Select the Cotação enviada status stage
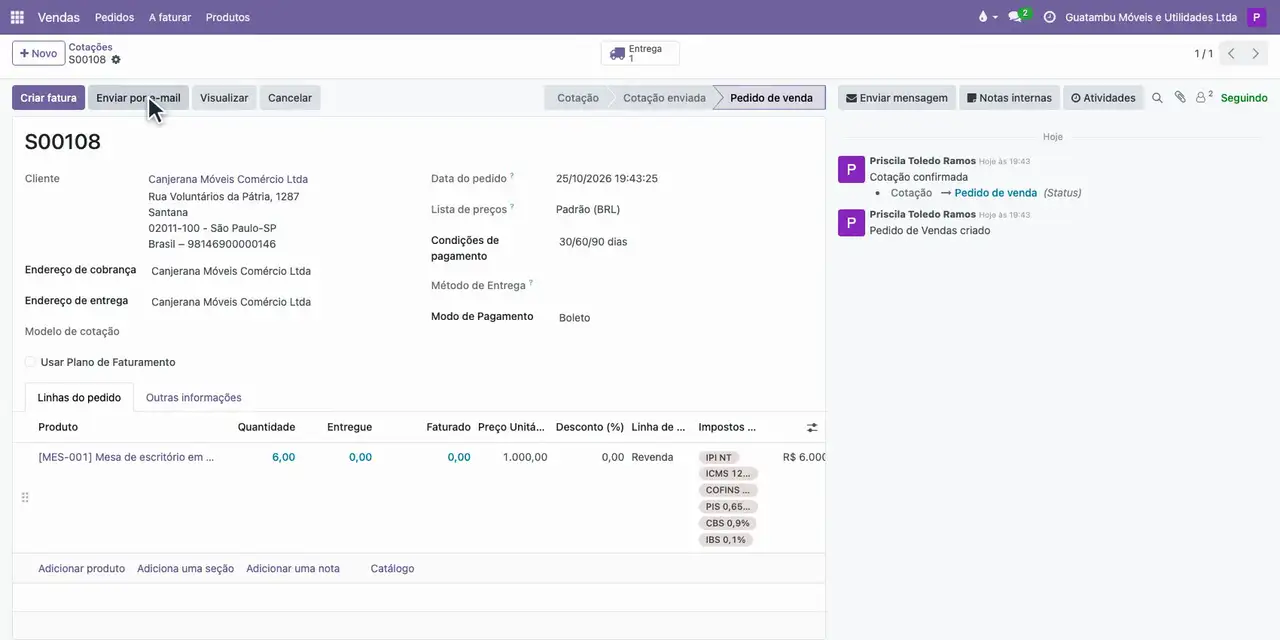This screenshot has height=640, width=1280. 664,98
